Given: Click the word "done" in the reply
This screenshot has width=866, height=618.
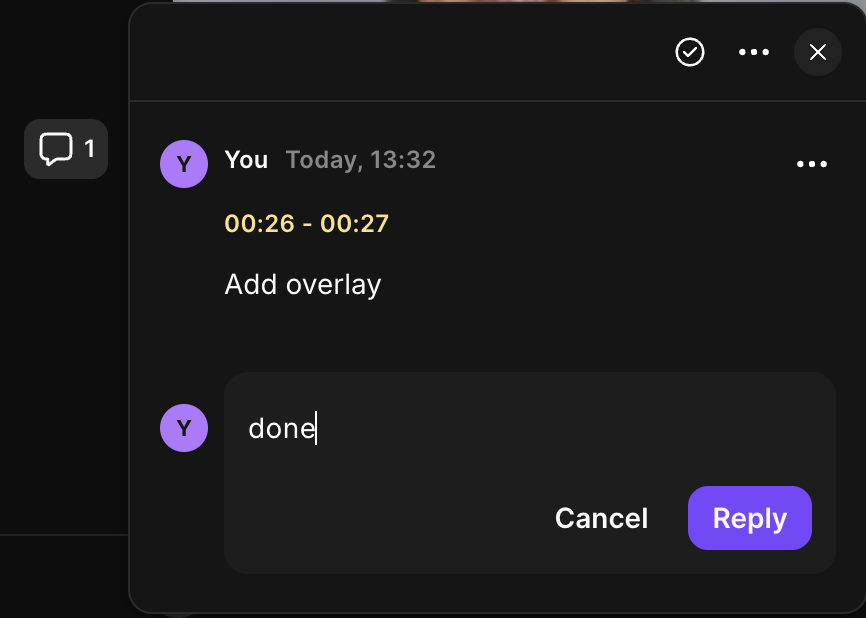Looking at the screenshot, I should point(281,429).
